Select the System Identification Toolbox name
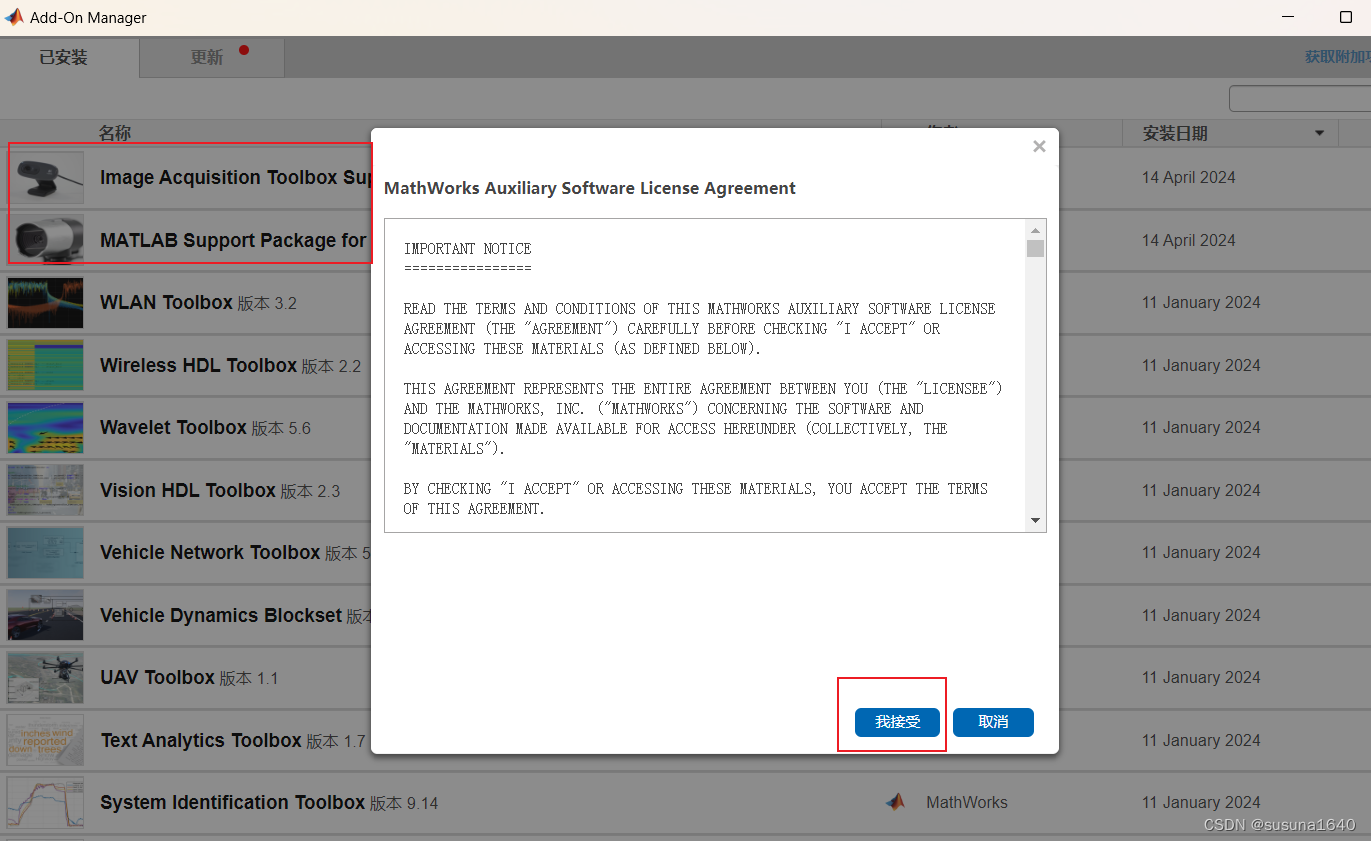 (232, 802)
